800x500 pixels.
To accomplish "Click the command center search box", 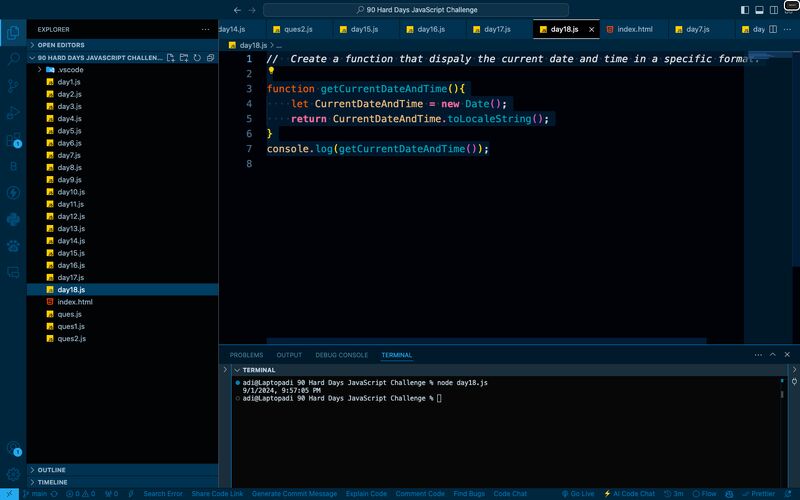I will [424, 10].
